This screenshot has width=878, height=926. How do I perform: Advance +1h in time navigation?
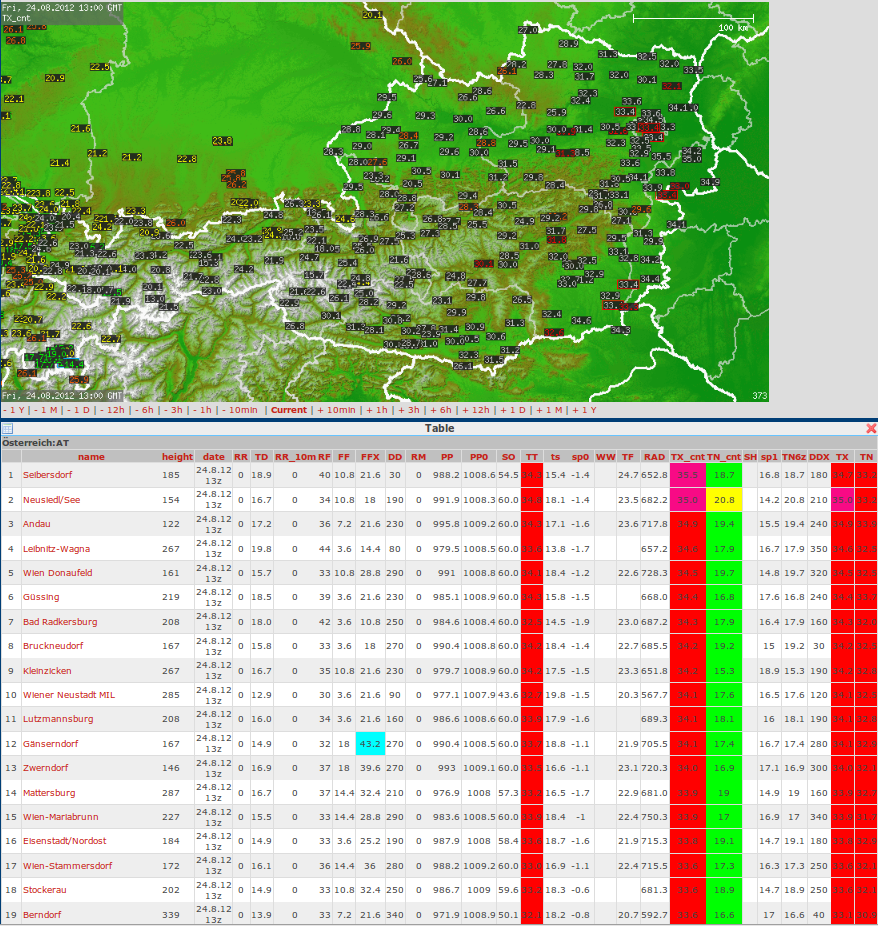point(377,410)
